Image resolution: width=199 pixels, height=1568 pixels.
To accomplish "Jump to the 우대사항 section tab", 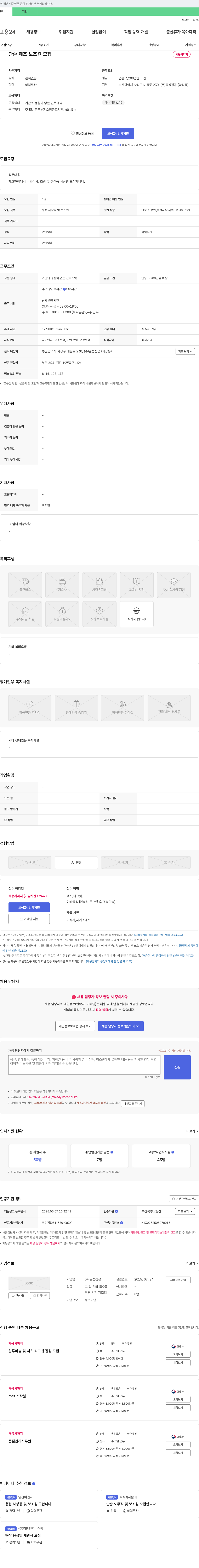I will pos(80,45).
